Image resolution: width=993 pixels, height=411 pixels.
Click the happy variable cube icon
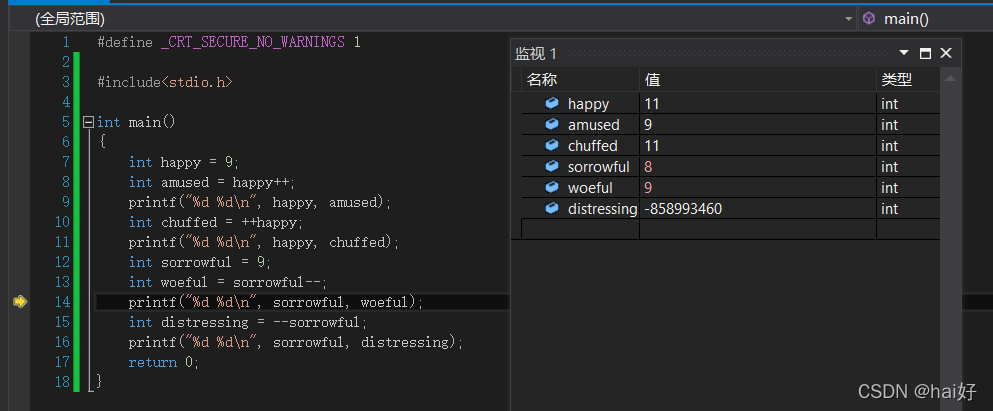click(551, 103)
